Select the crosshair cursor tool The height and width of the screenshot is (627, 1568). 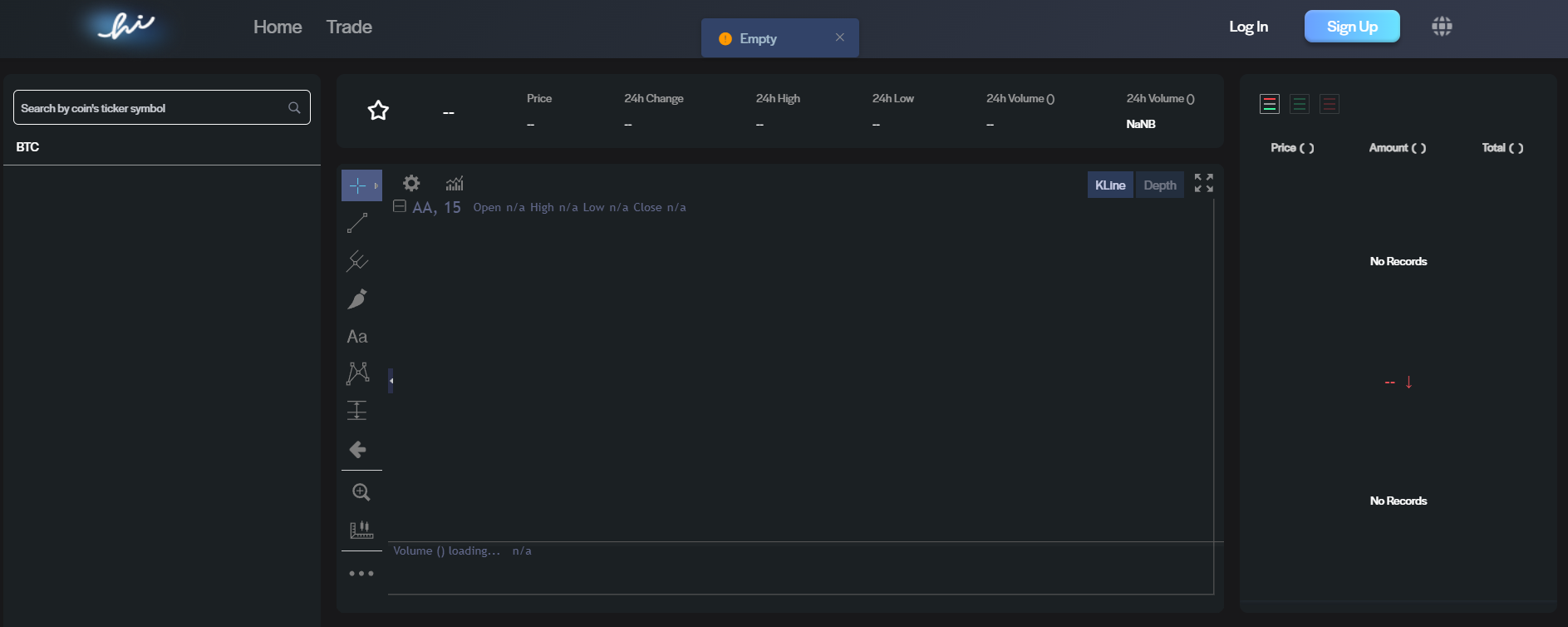click(357, 185)
